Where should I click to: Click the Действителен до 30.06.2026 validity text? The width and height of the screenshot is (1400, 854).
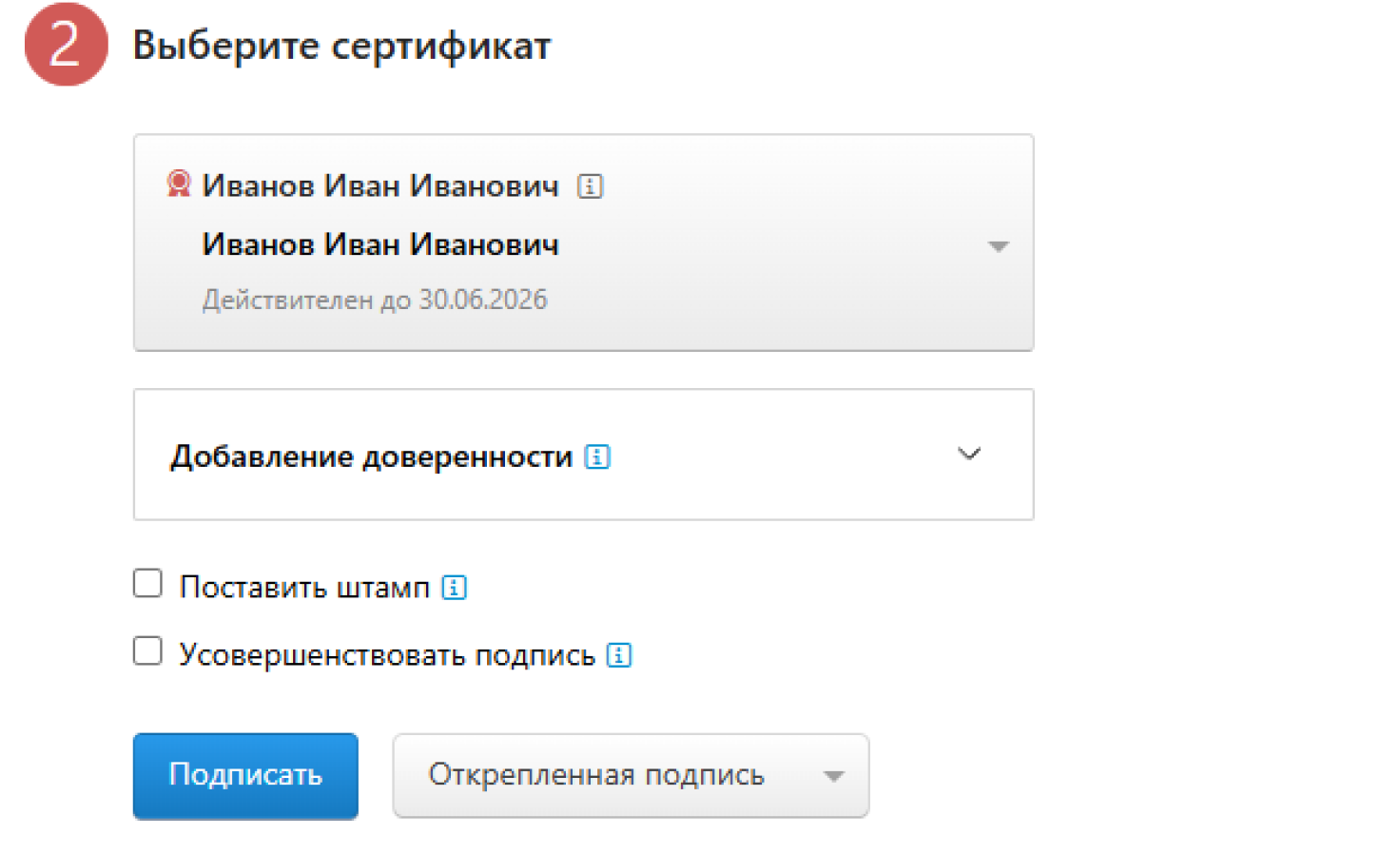(x=375, y=301)
